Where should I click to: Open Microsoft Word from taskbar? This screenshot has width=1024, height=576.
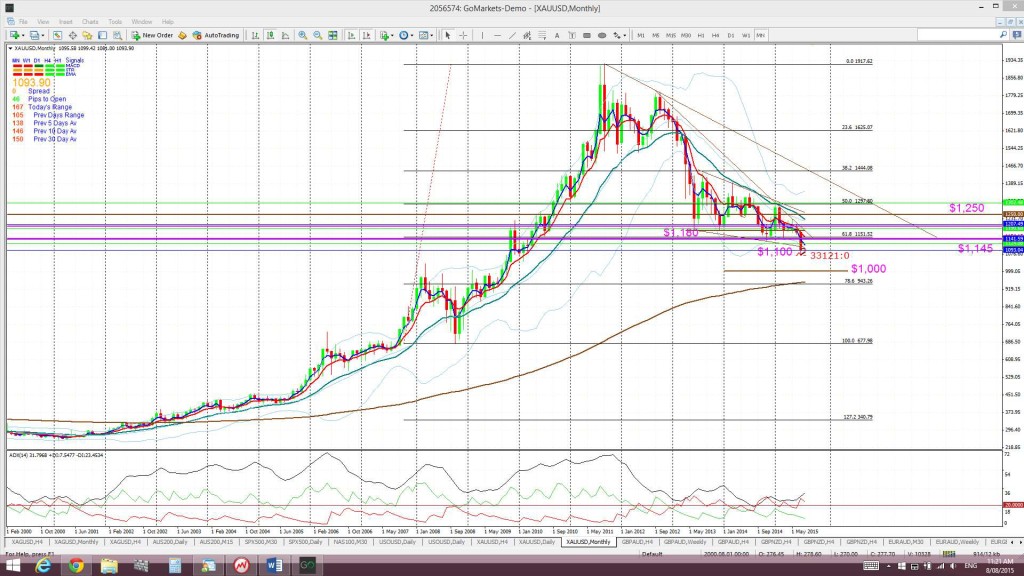point(274,566)
